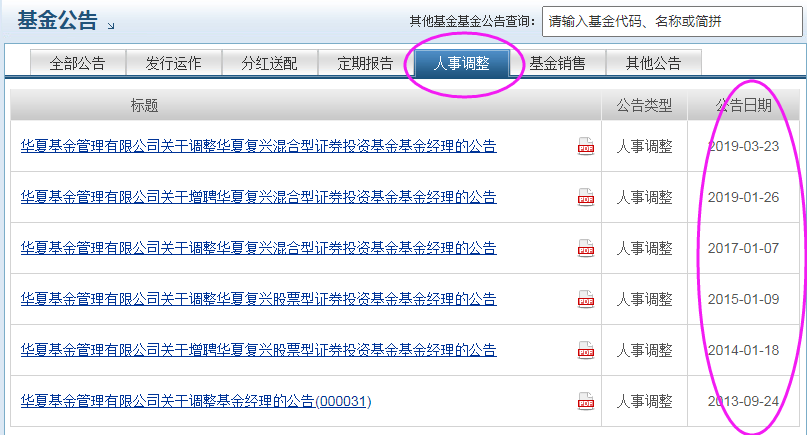Click 人事调整 type cell in 2013-09-24 row
807x435 pixels.
point(644,401)
